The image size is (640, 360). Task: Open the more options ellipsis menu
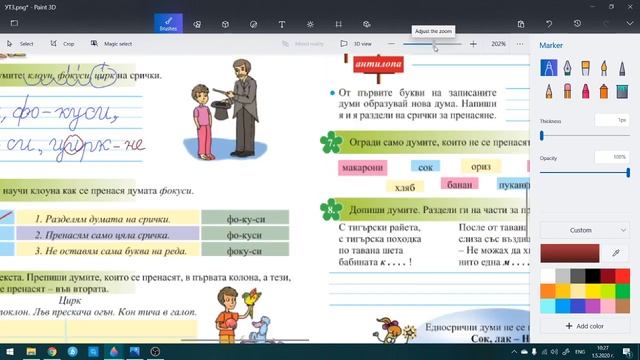click(x=520, y=44)
